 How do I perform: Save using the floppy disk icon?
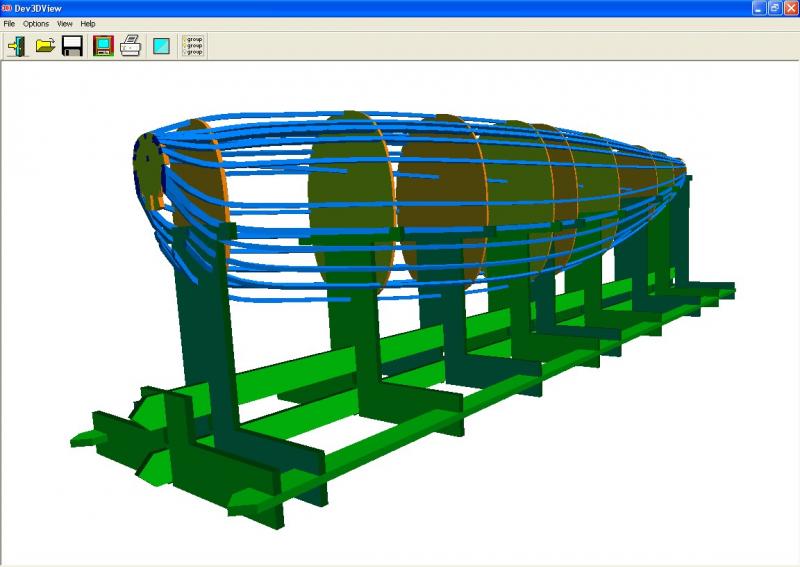[72, 46]
